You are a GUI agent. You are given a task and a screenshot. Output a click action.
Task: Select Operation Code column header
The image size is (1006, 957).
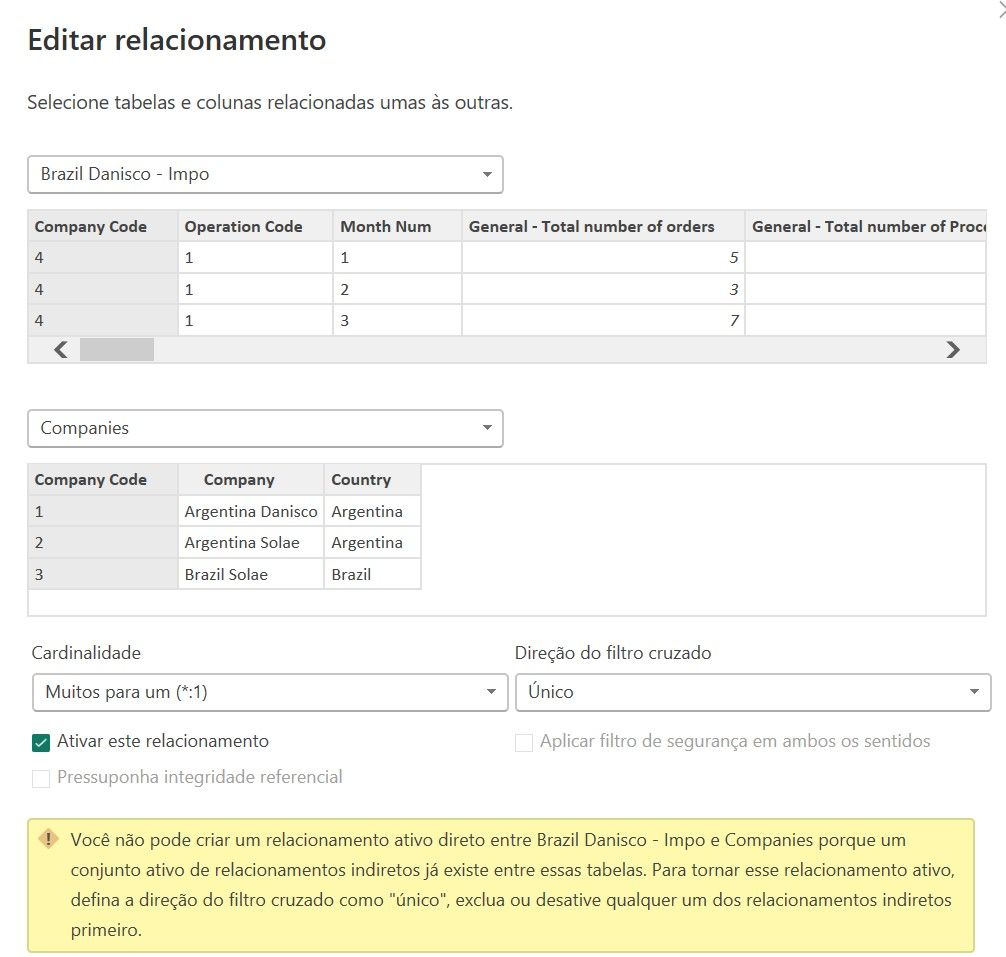(255, 226)
